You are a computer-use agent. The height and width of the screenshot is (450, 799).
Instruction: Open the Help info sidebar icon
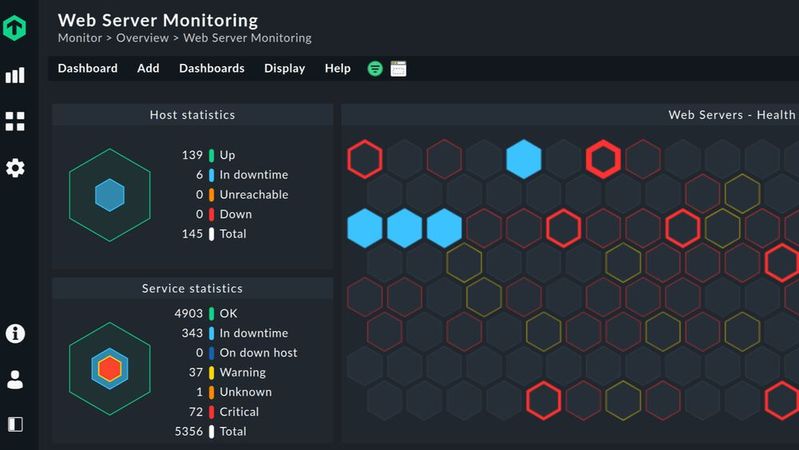point(15,333)
